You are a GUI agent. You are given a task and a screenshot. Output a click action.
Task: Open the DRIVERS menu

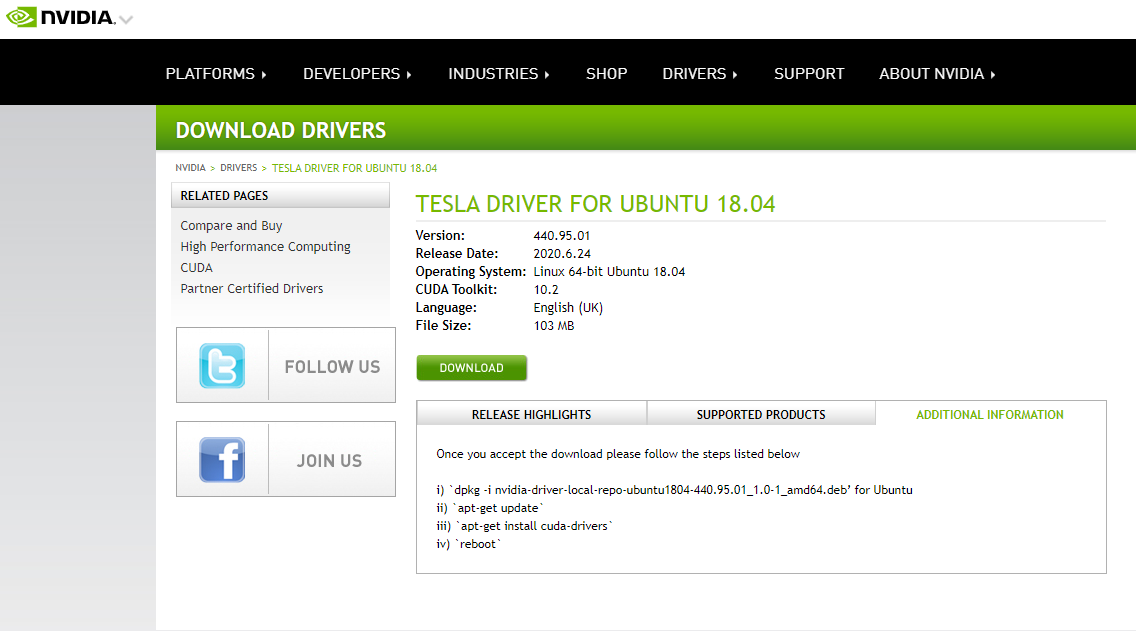(700, 74)
